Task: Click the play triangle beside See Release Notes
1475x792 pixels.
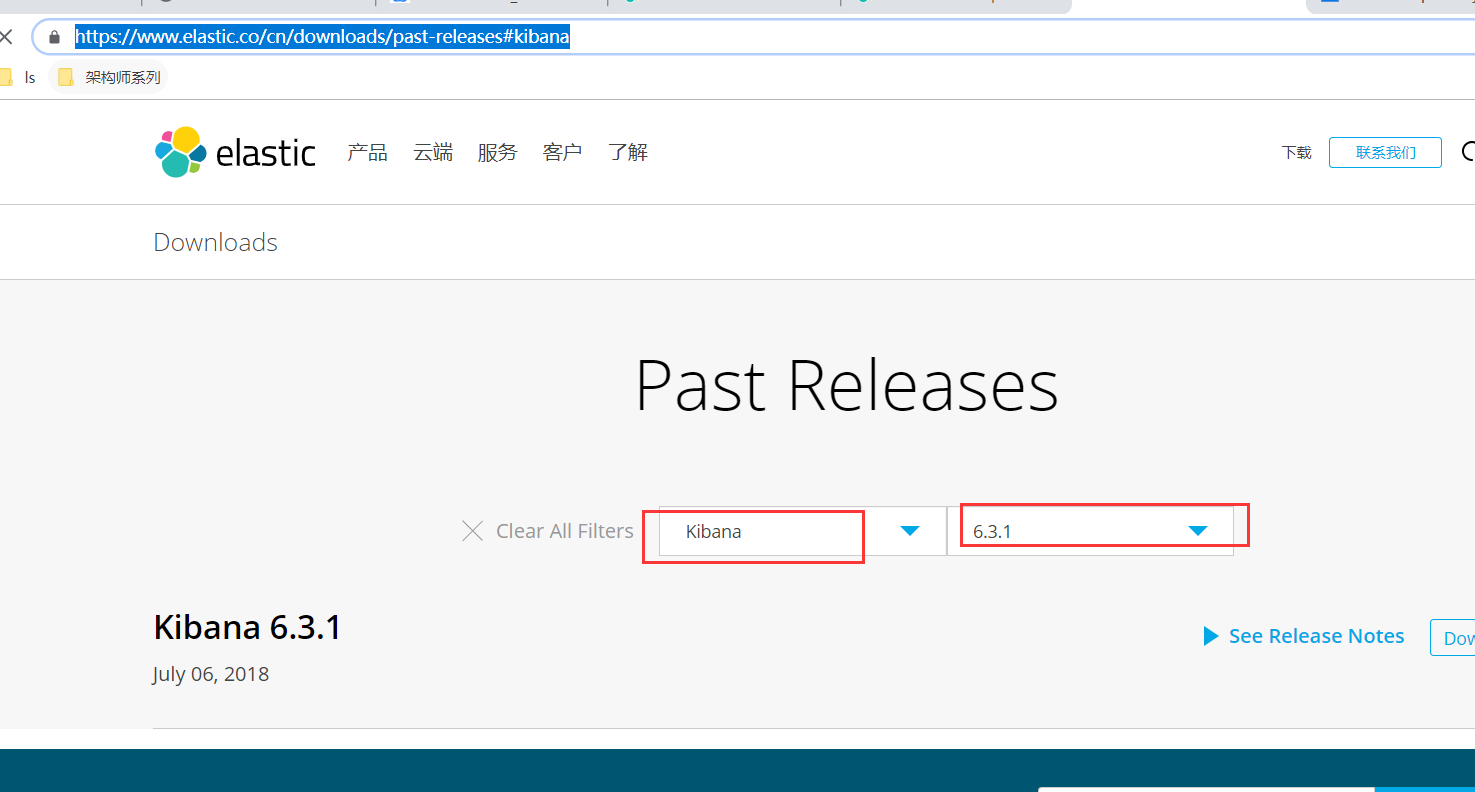Action: pyautogui.click(x=1211, y=636)
